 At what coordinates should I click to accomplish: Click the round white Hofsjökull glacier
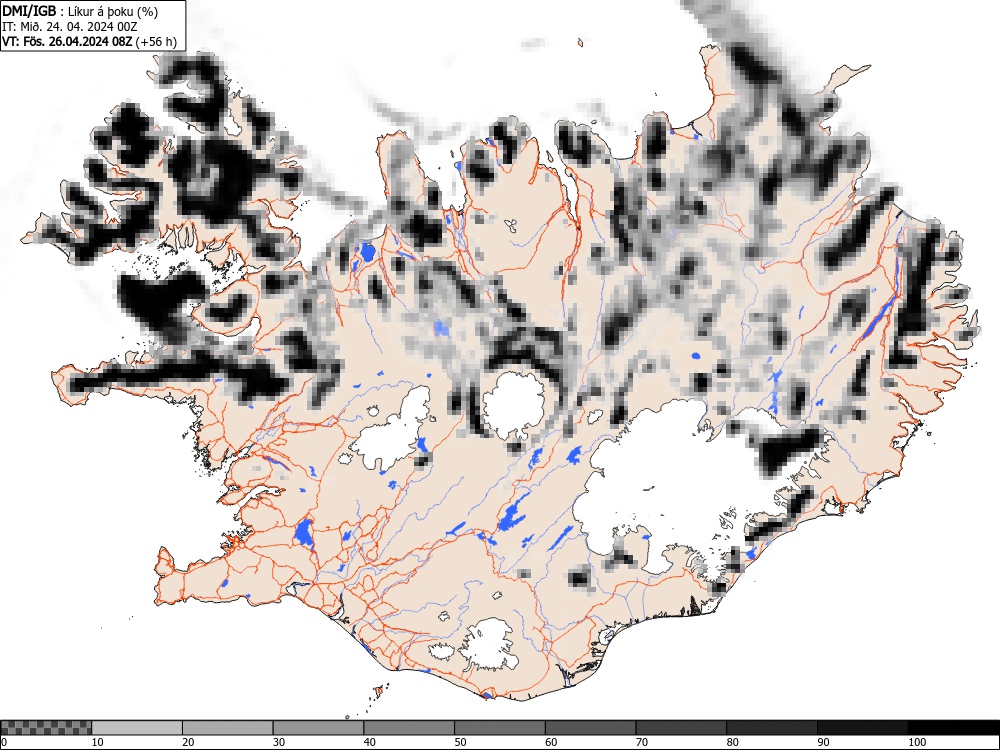514,405
